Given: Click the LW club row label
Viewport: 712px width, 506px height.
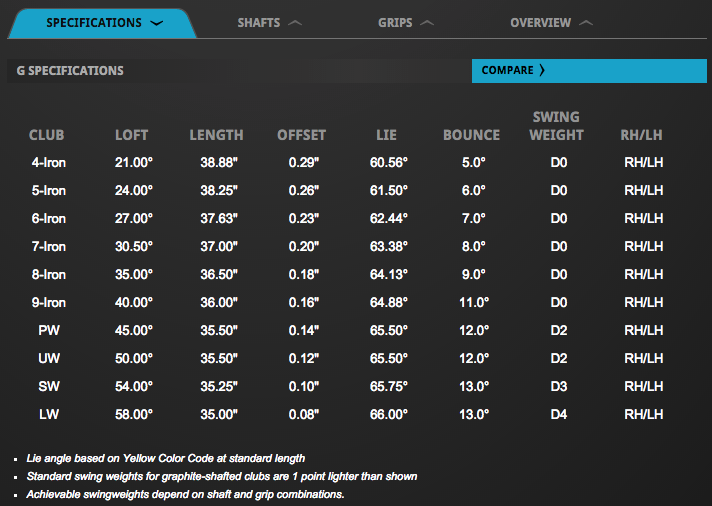Looking at the screenshot, I should [x=47, y=414].
